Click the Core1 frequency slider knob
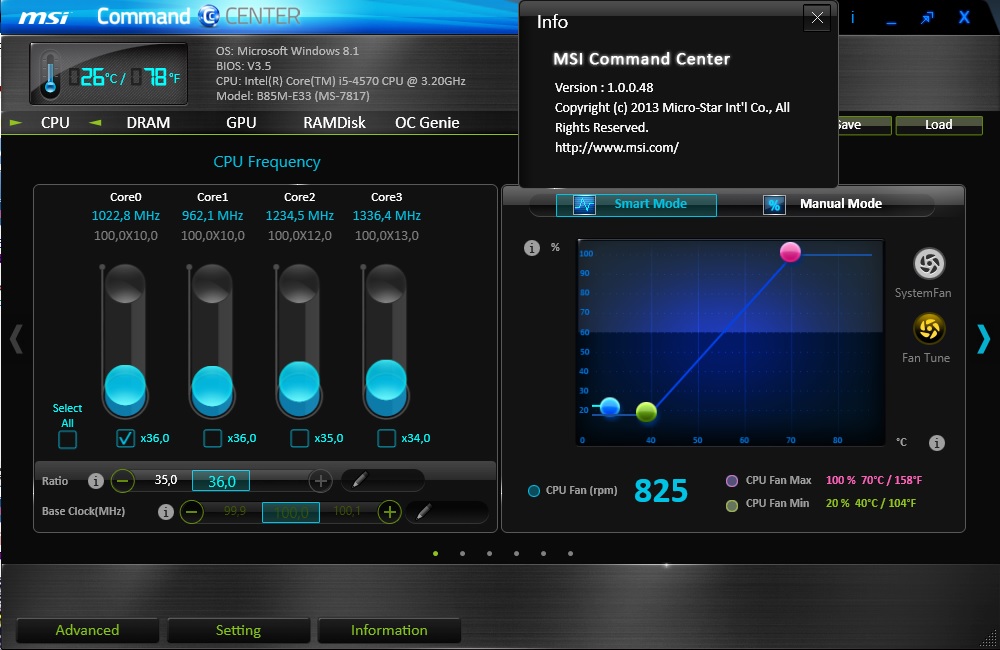 coord(212,387)
